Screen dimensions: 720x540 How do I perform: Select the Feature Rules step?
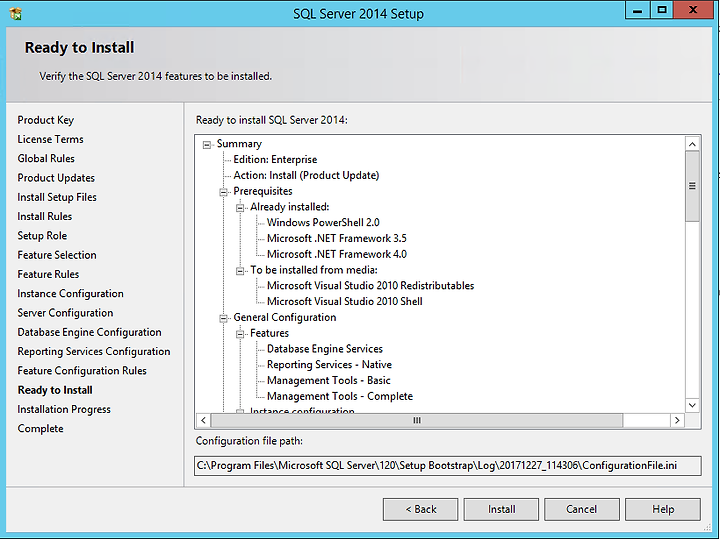(48, 274)
